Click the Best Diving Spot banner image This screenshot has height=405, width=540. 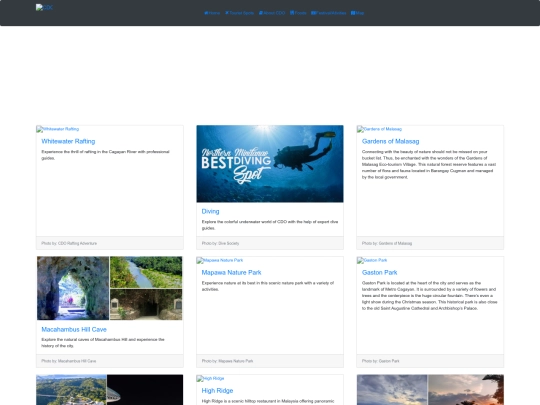point(270,164)
